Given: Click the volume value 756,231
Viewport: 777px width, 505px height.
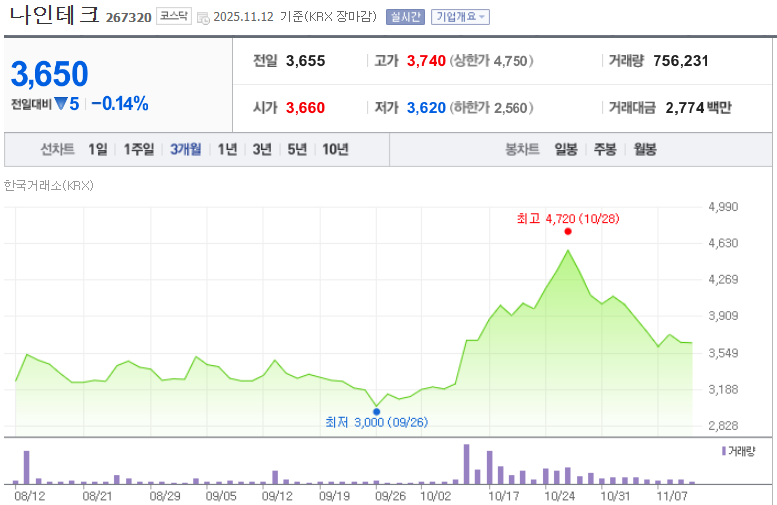Looking at the screenshot, I should tap(681, 61).
